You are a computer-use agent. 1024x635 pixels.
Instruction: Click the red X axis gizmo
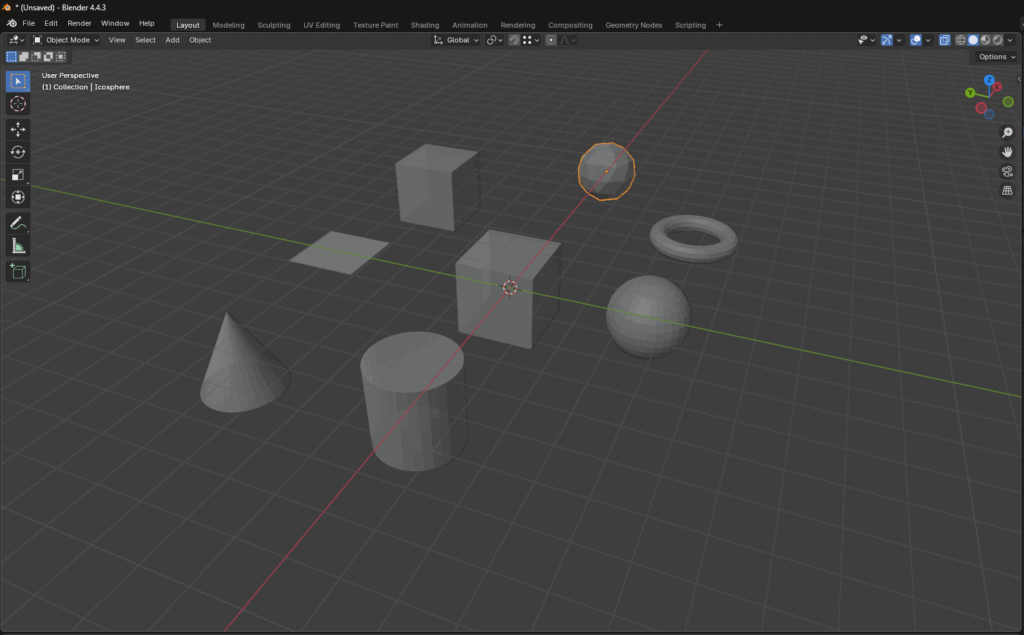pos(997,87)
